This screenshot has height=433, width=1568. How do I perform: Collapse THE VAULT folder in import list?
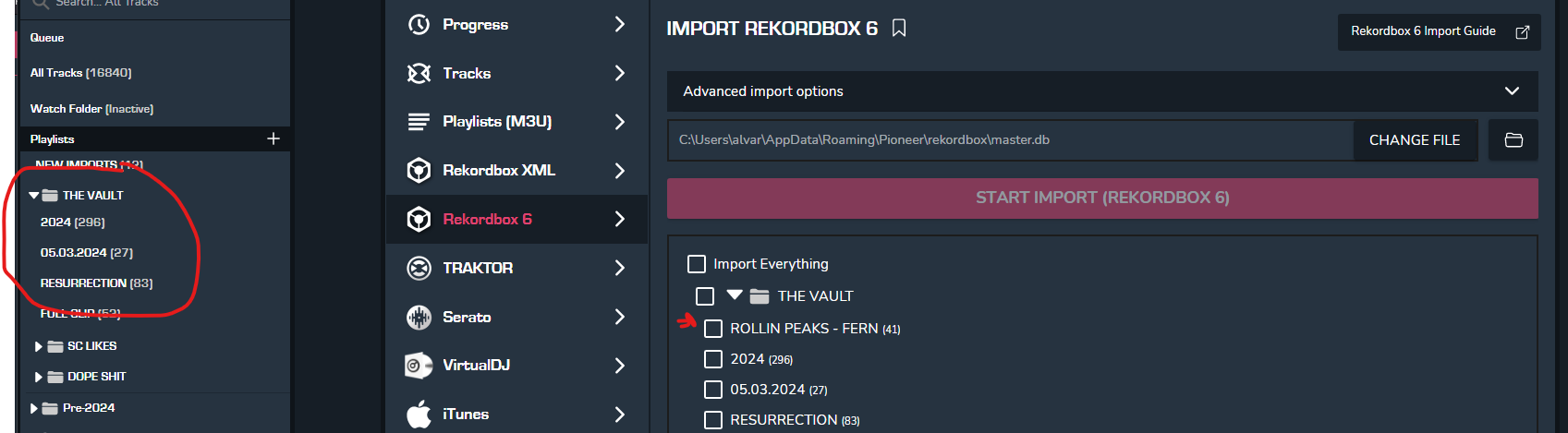click(x=735, y=295)
